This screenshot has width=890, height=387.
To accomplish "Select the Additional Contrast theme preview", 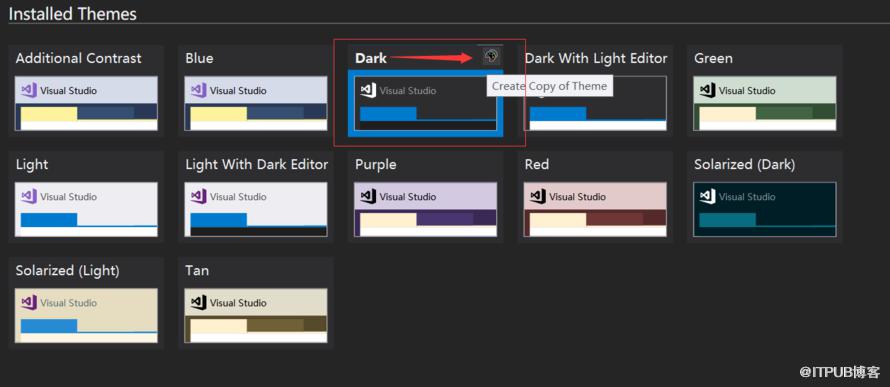I will point(86,103).
